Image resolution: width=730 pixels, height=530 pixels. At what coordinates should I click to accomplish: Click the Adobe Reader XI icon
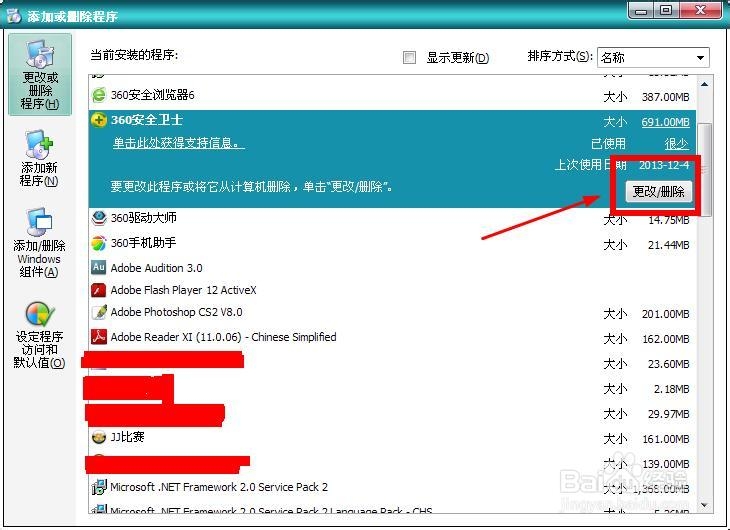[x=99, y=337]
